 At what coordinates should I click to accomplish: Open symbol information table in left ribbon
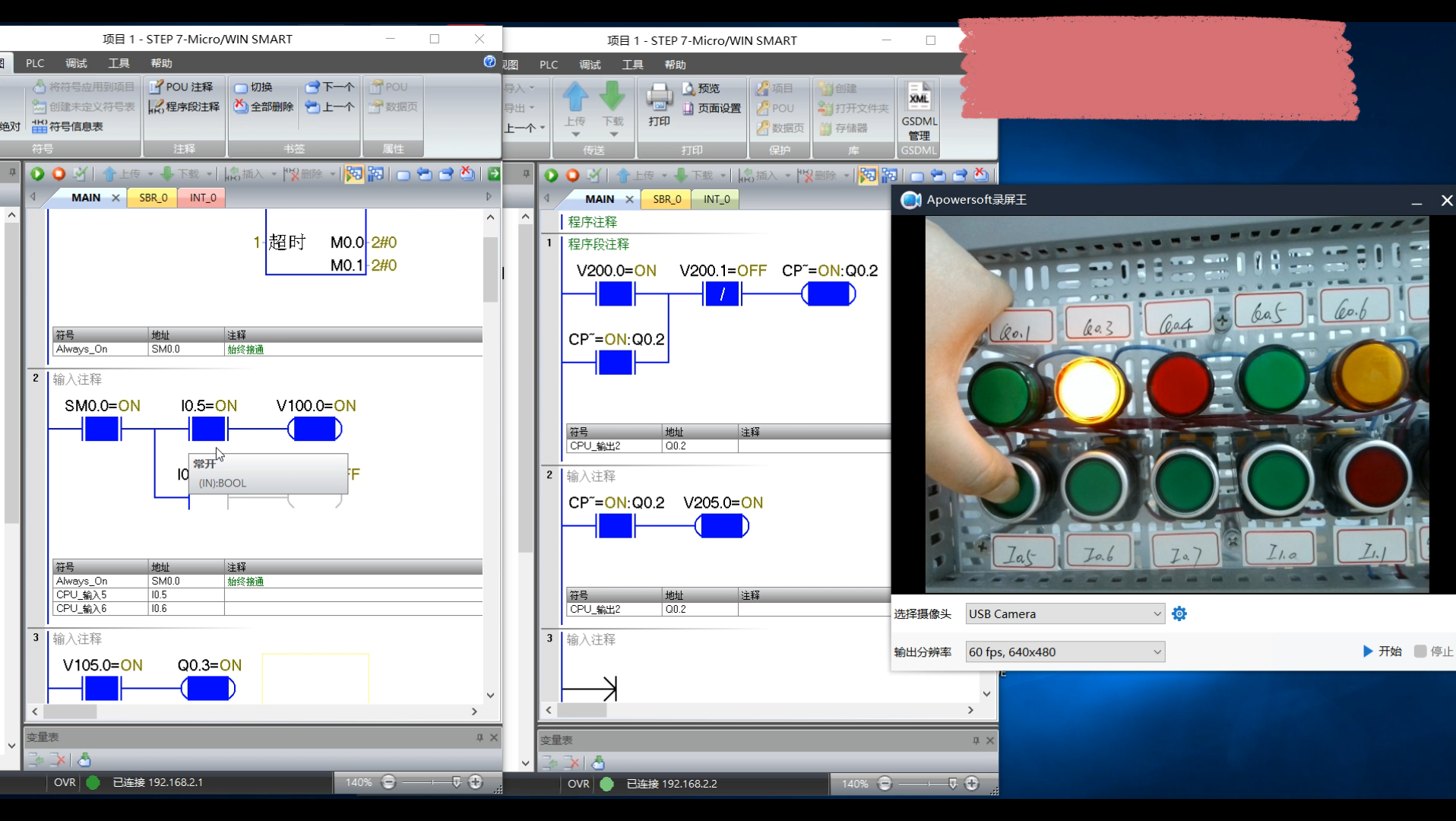[68, 126]
